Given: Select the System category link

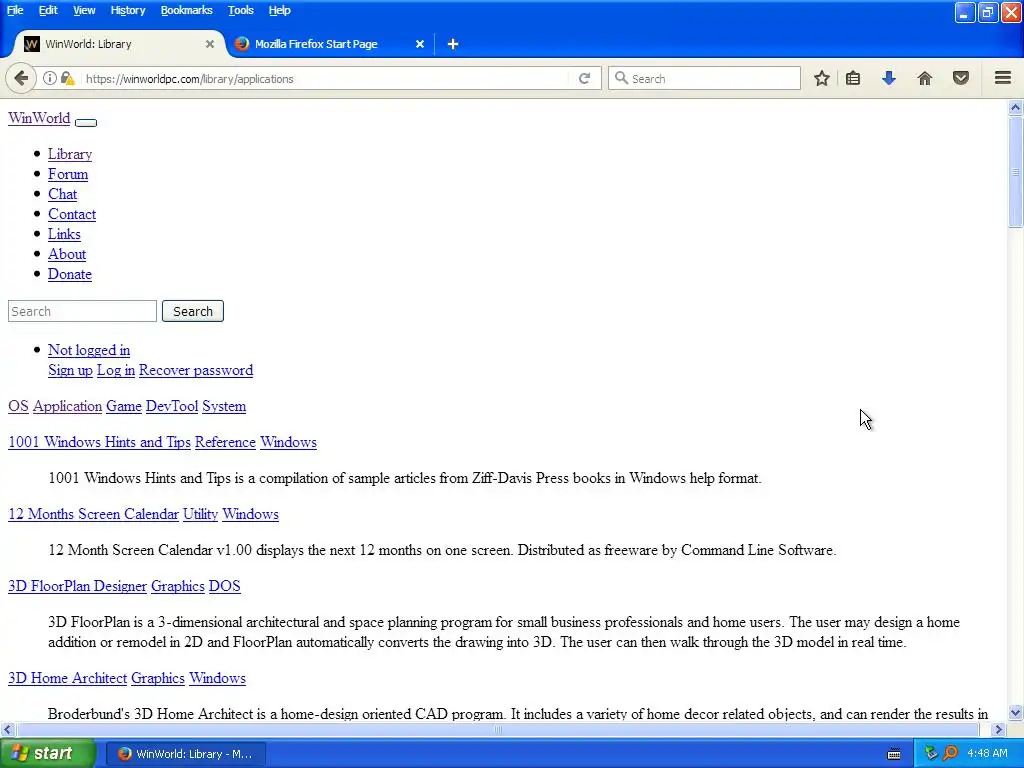Looking at the screenshot, I should pyautogui.click(x=224, y=406).
